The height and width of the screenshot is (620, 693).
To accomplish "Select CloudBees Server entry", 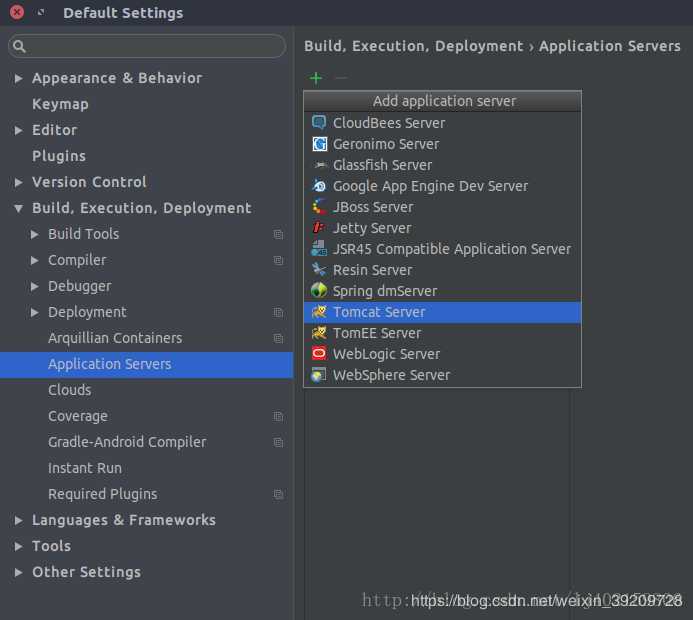I will tap(442, 122).
